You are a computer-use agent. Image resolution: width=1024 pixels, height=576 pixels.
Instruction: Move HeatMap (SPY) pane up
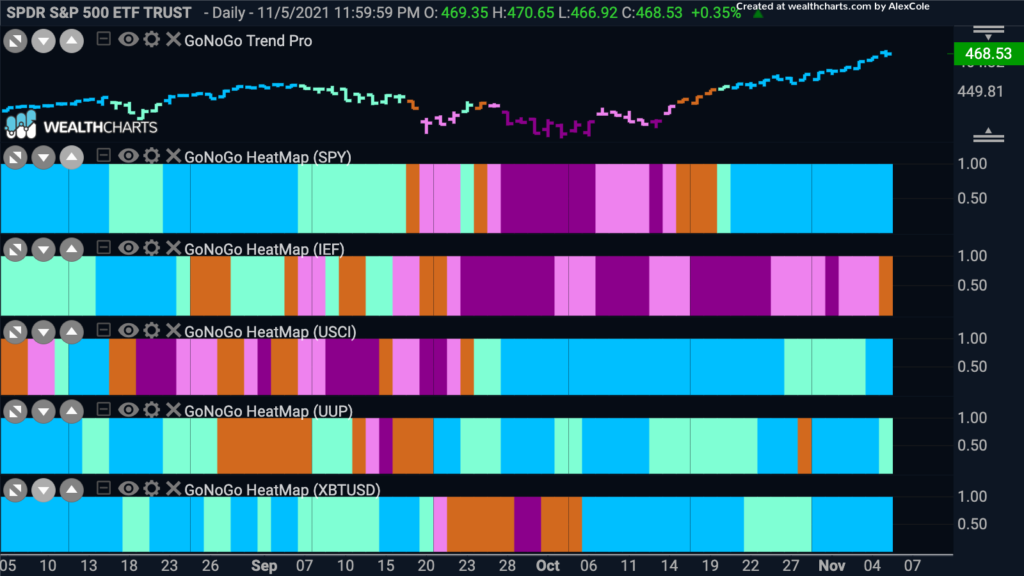72,157
